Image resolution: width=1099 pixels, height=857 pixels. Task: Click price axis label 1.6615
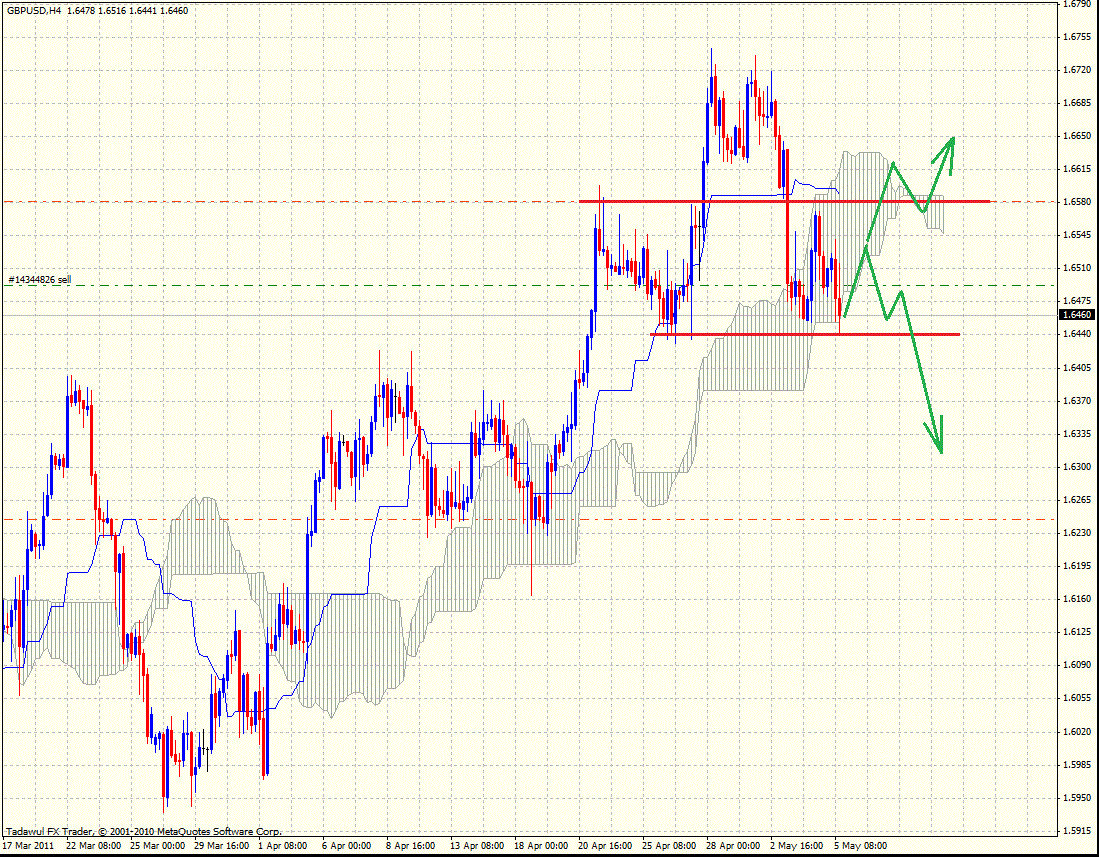click(1077, 169)
